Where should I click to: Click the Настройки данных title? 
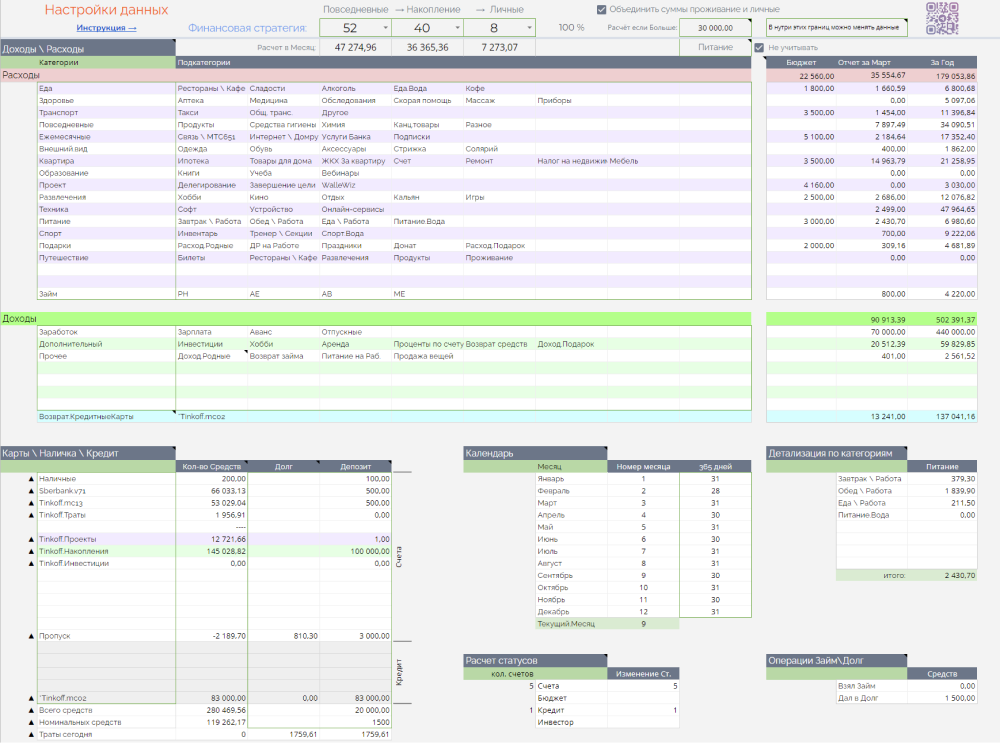[107, 10]
